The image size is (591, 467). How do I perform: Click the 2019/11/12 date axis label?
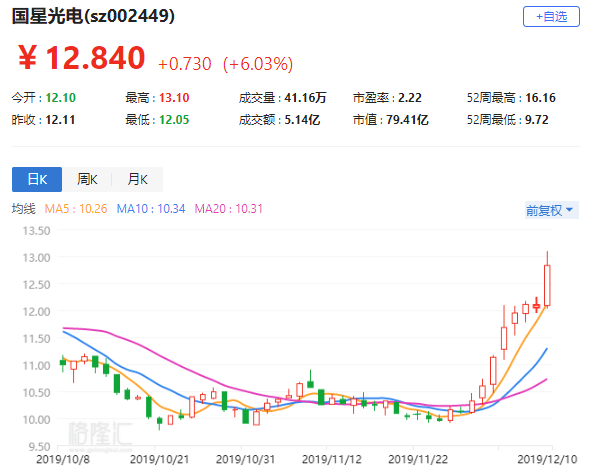click(332, 459)
